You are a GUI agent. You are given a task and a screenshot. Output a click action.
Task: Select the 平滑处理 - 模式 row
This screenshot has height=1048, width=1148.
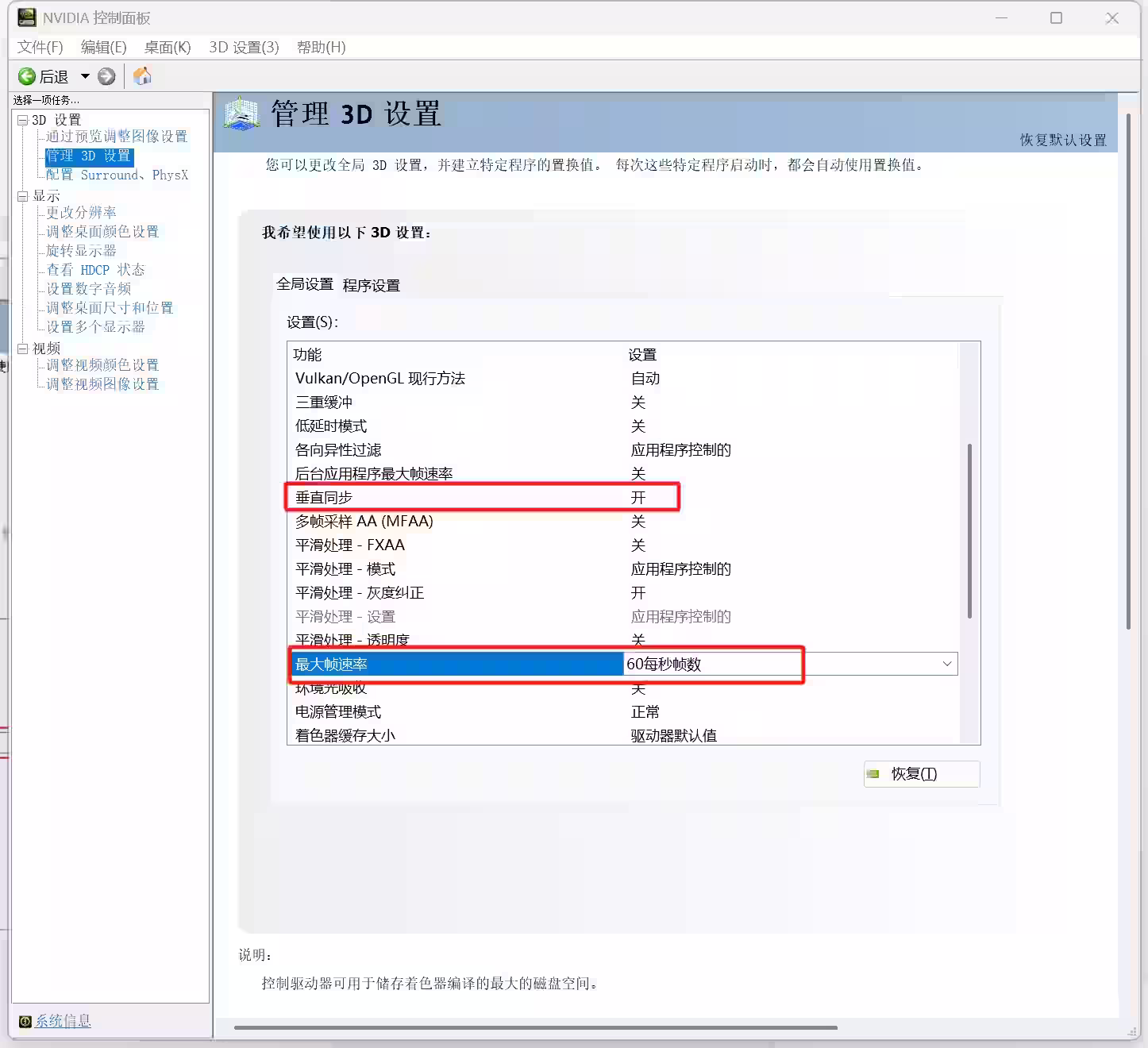623,569
